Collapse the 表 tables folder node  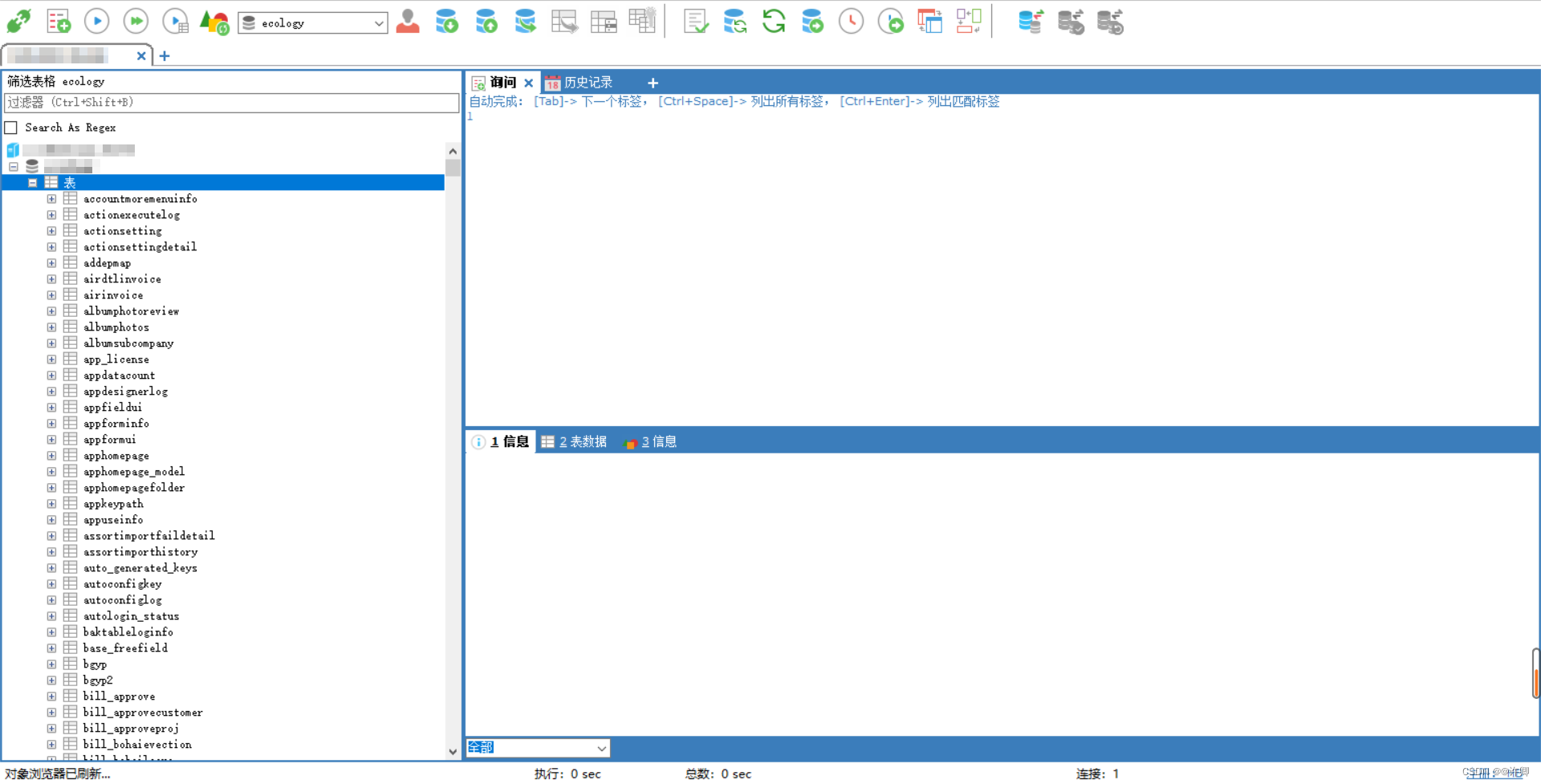(x=33, y=183)
